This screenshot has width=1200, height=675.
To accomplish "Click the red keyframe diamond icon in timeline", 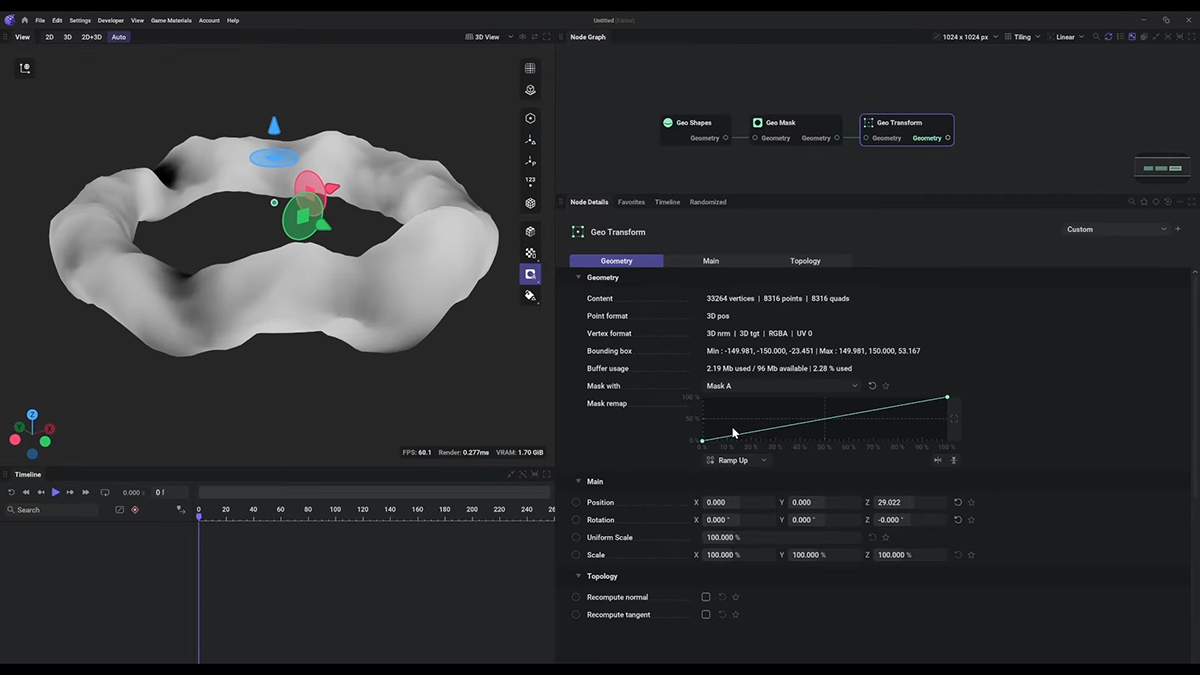I will coord(135,510).
